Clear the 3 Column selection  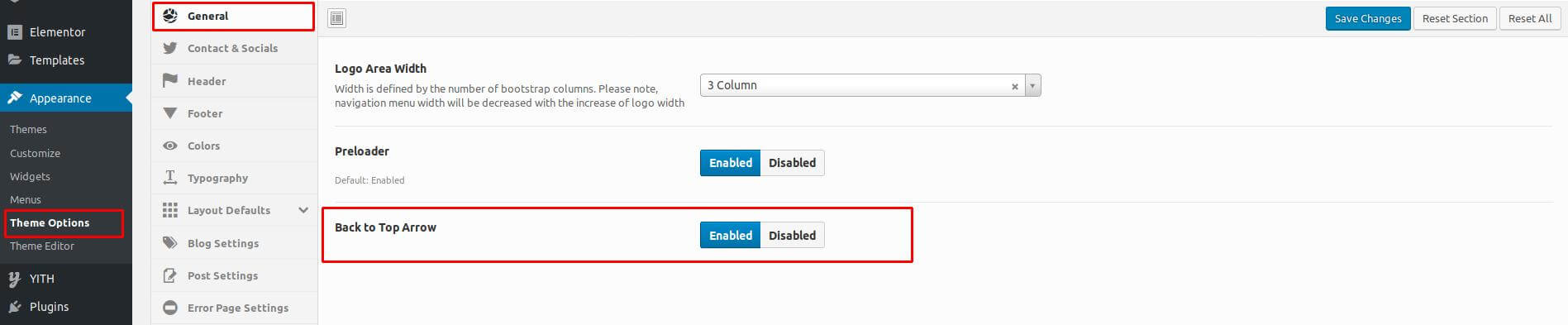[x=1015, y=86]
